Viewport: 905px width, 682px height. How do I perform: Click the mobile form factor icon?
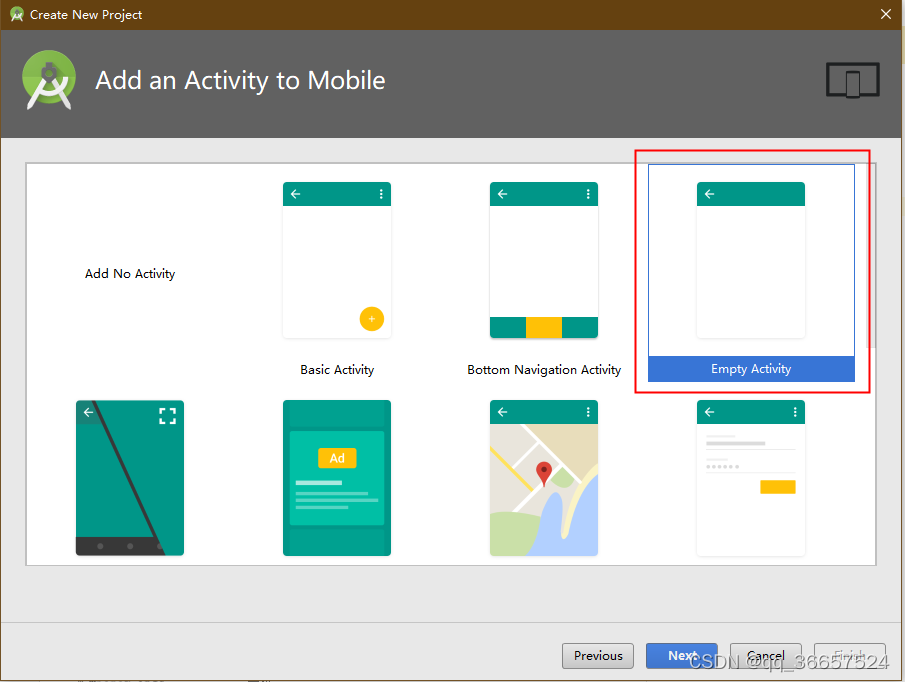(852, 80)
